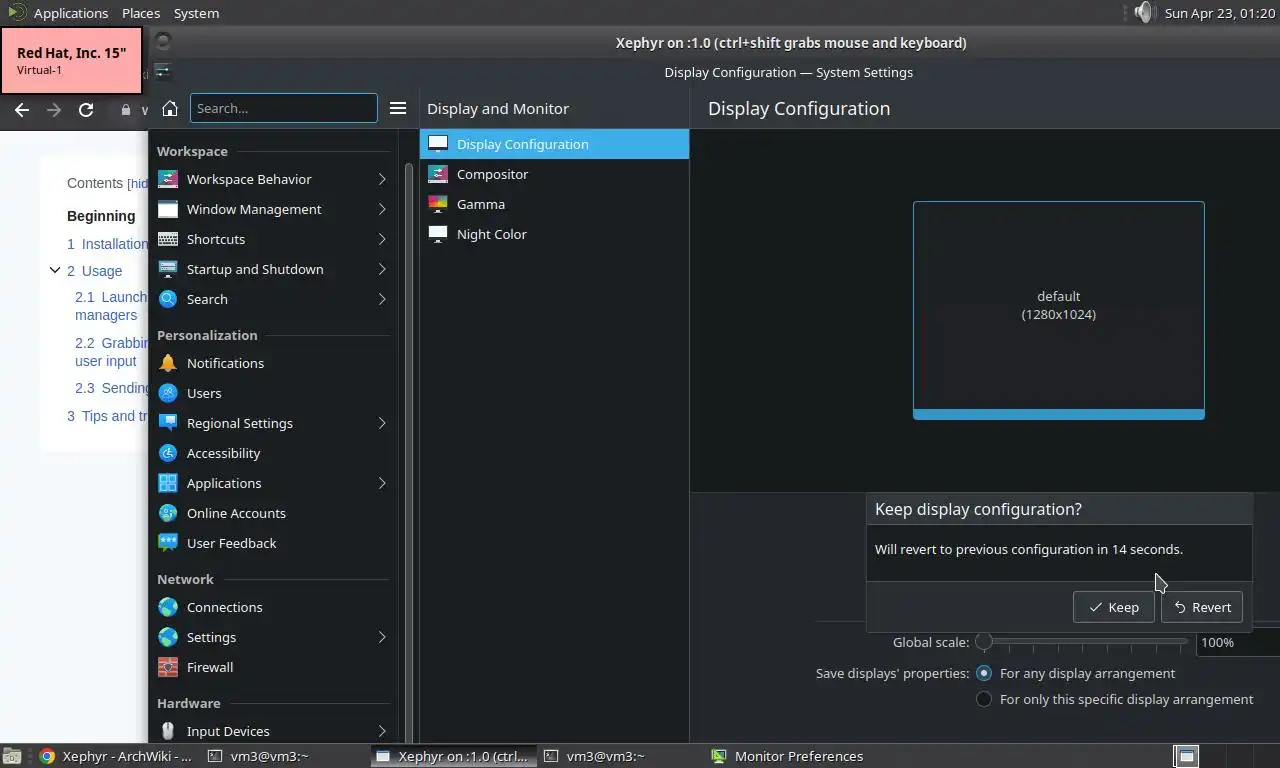Expand Window Management submenu arrow
Screen dimensions: 1280x768
[382, 209]
